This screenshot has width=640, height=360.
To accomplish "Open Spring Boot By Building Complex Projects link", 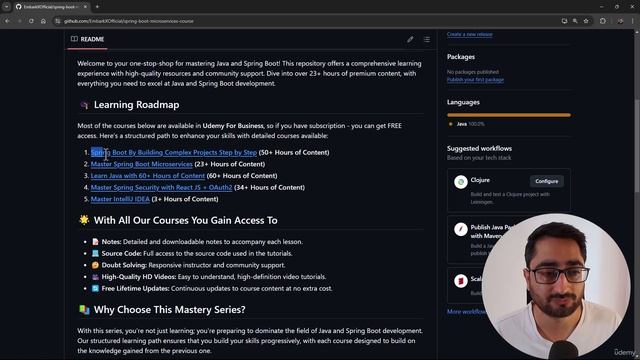I will [174, 152].
